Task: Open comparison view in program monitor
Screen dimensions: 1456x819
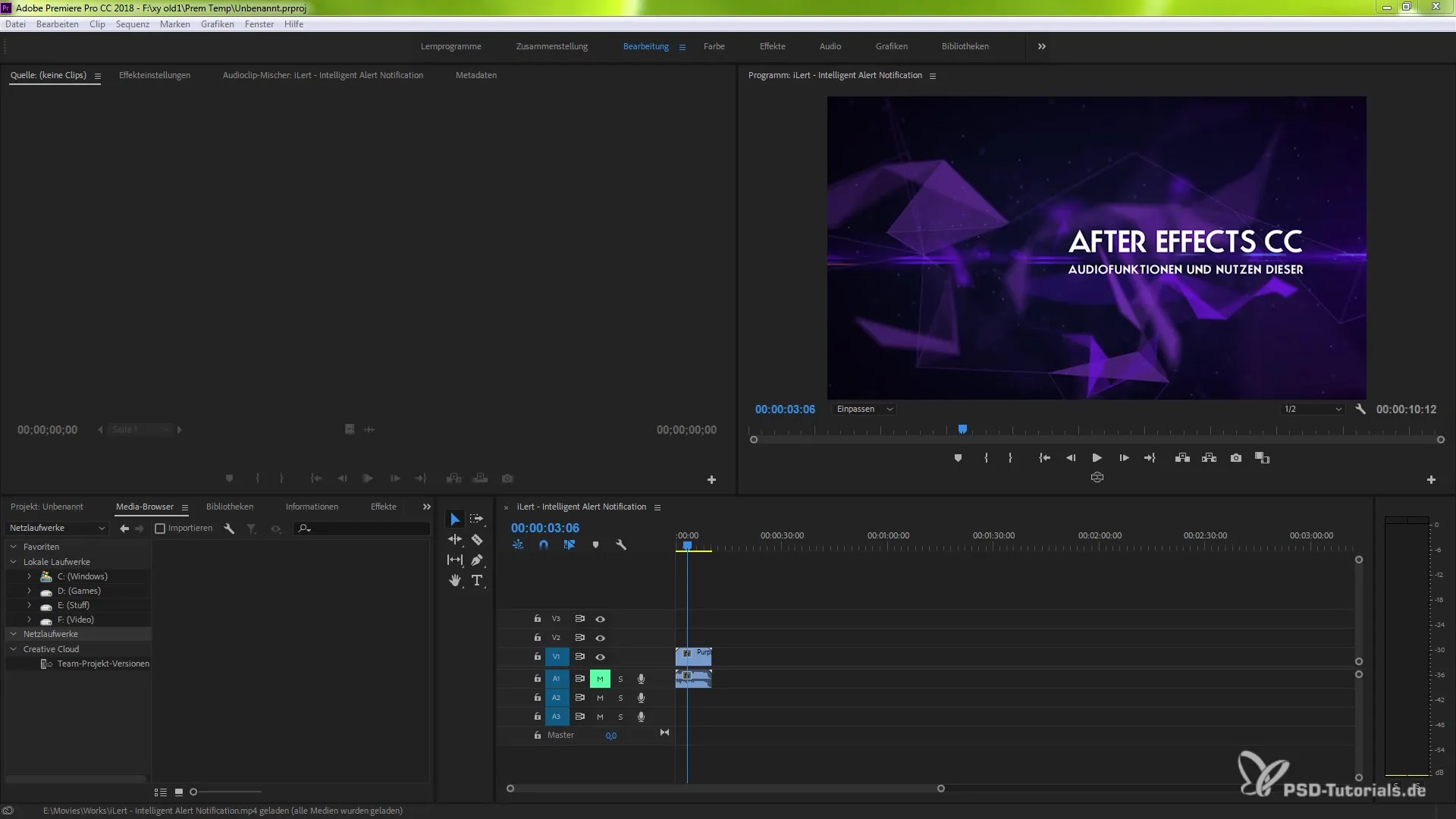Action: 1262,458
